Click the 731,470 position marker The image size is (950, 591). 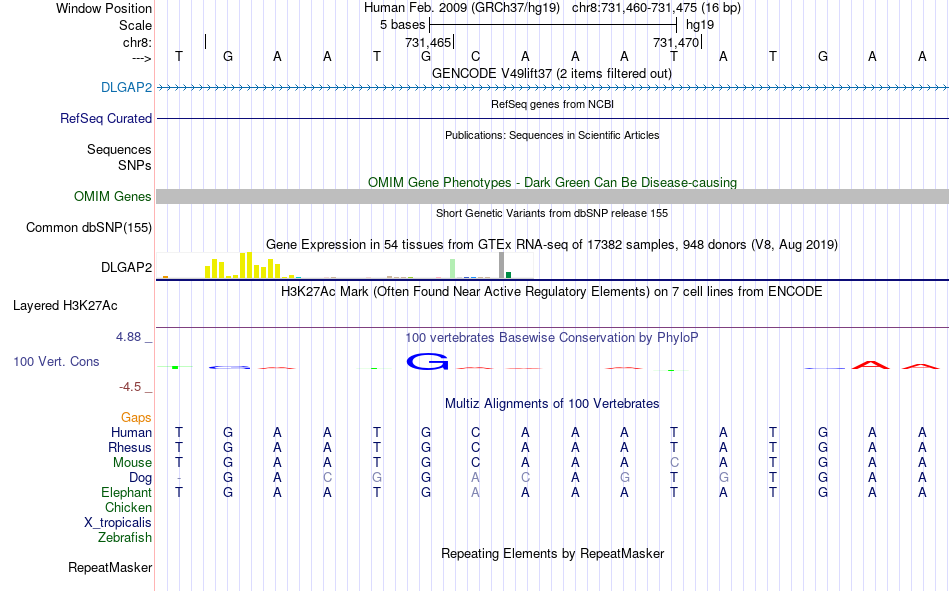point(677,42)
